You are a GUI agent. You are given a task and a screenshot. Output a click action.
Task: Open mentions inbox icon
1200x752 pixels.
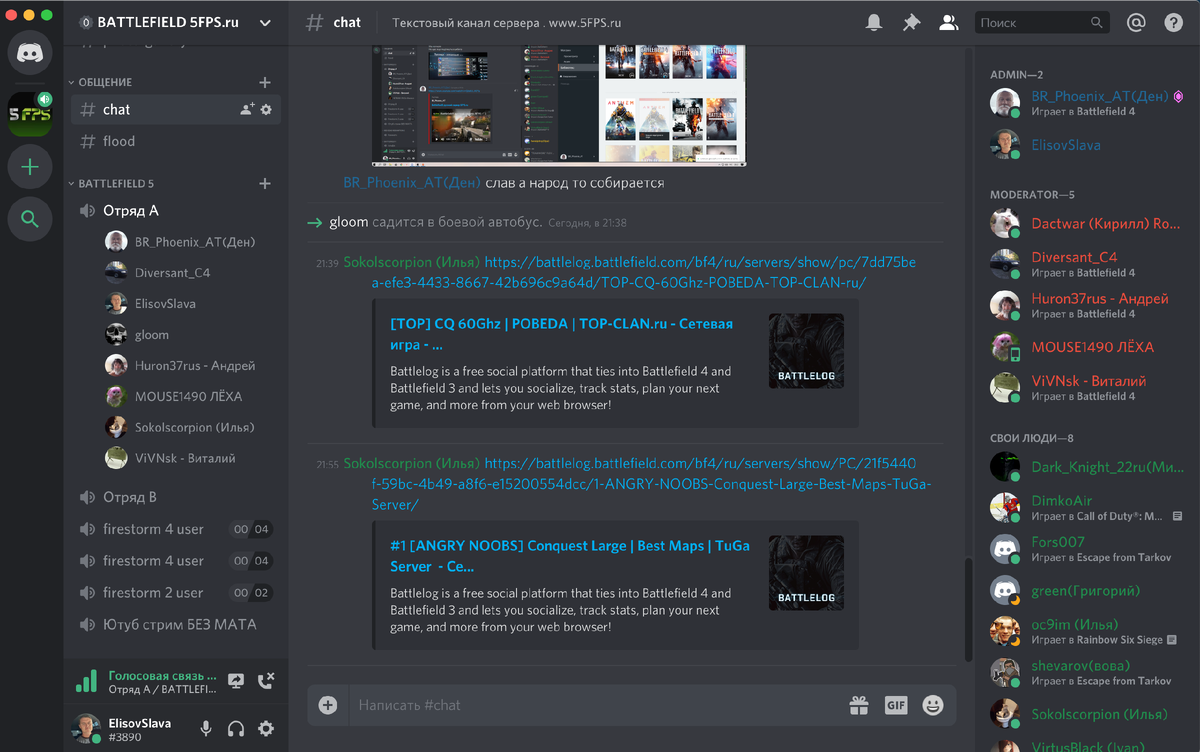tap(1136, 22)
